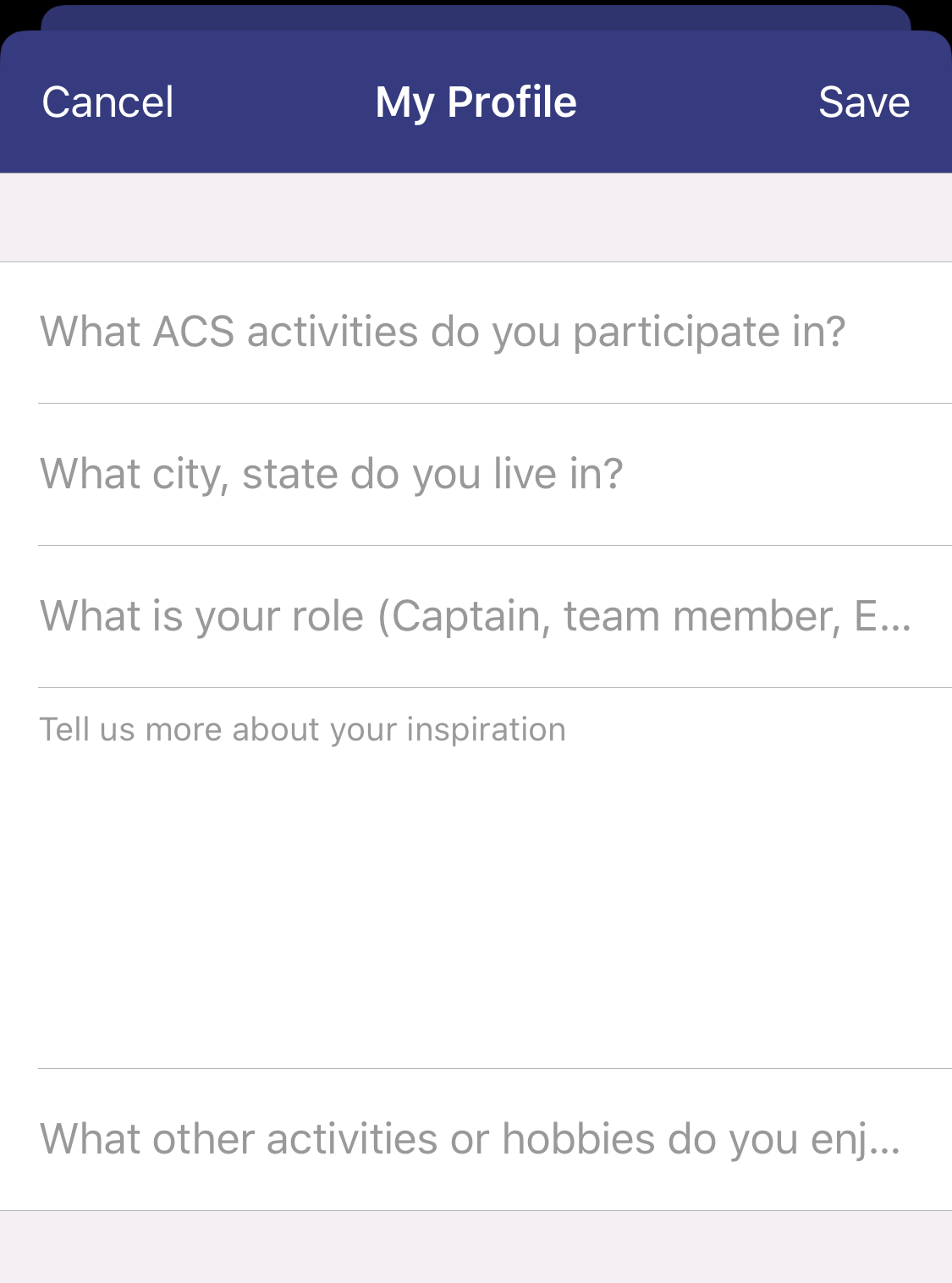Tap the background card behind the sheet
Viewport: 952px width, 1283px height.
pyautogui.click(x=474, y=17)
